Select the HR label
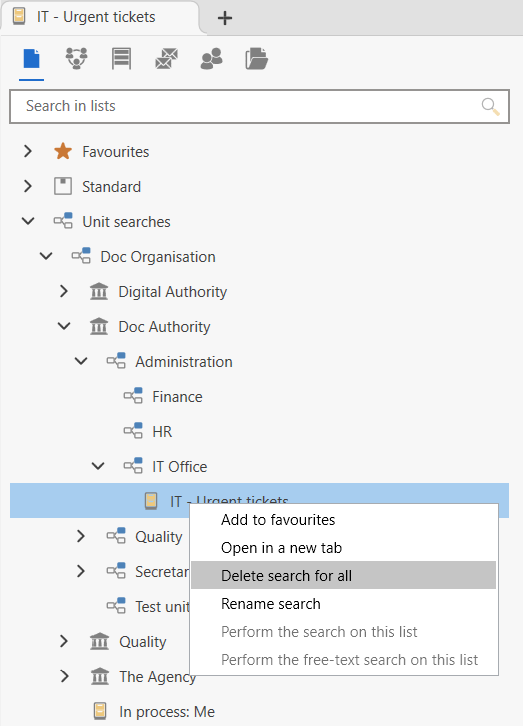The width and height of the screenshot is (523, 726). coord(162,432)
